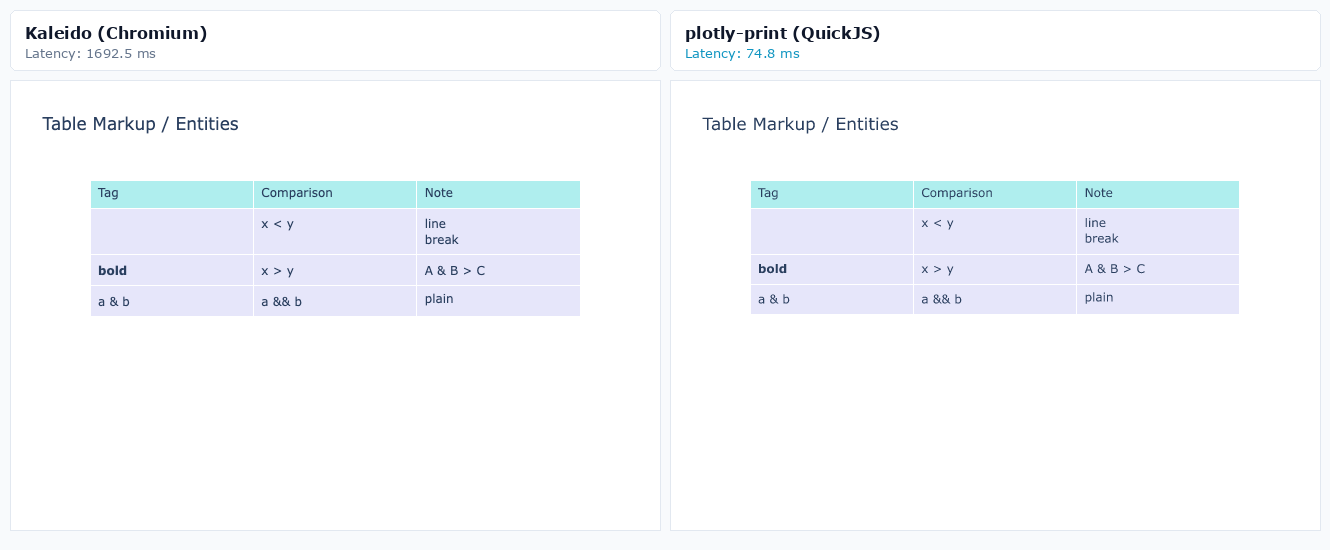Click the 'x > y' cell in plotly-print table
This screenshot has height=550, width=1330.
(995, 269)
